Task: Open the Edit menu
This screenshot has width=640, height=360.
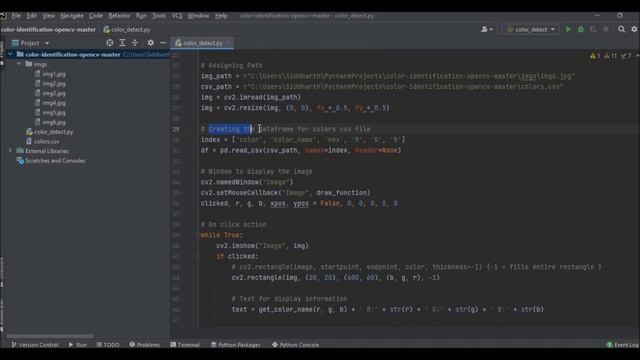Action: click(x=31, y=16)
